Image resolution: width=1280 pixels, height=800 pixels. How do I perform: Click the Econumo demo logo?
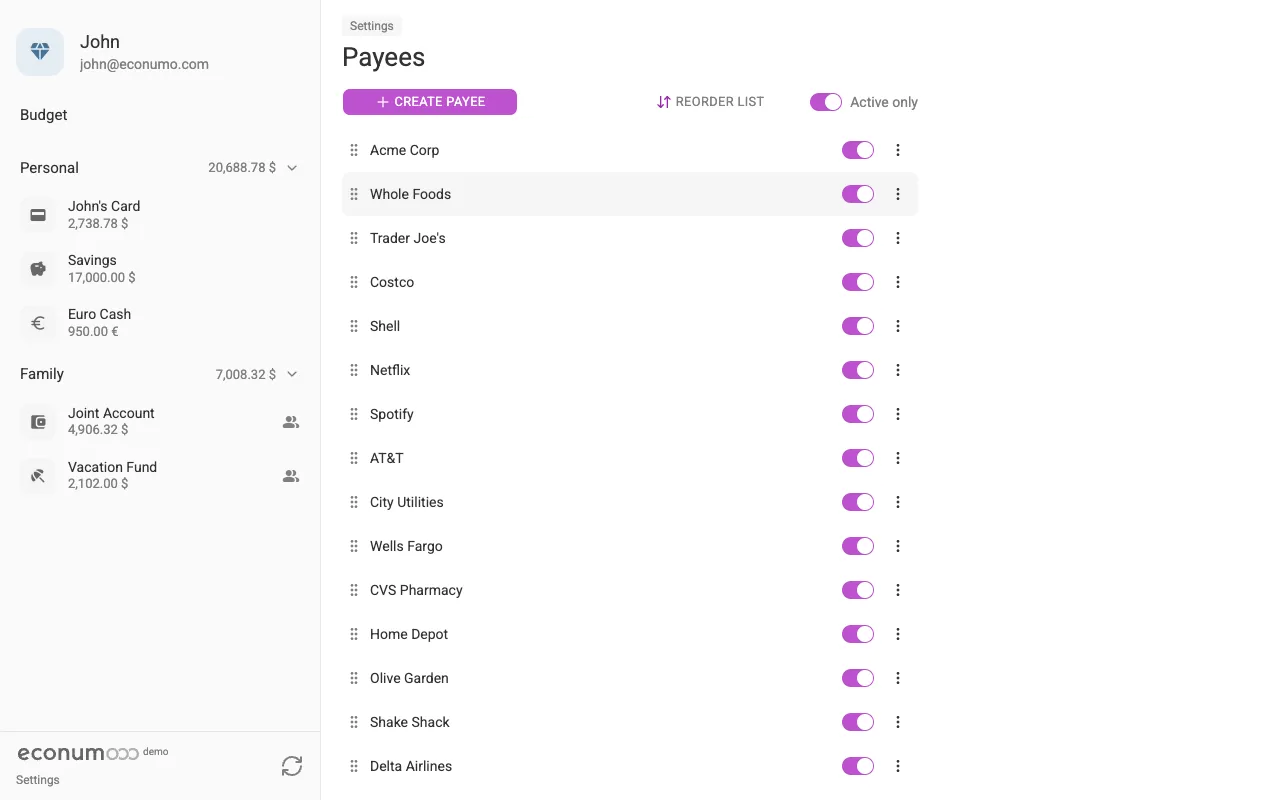click(x=93, y=753)
